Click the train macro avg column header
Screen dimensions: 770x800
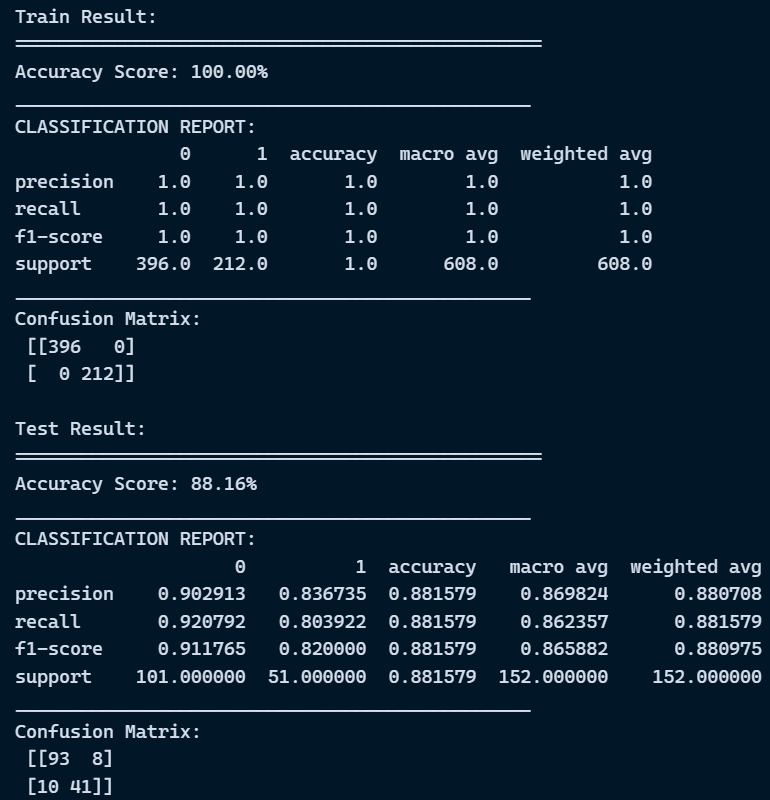449,154
